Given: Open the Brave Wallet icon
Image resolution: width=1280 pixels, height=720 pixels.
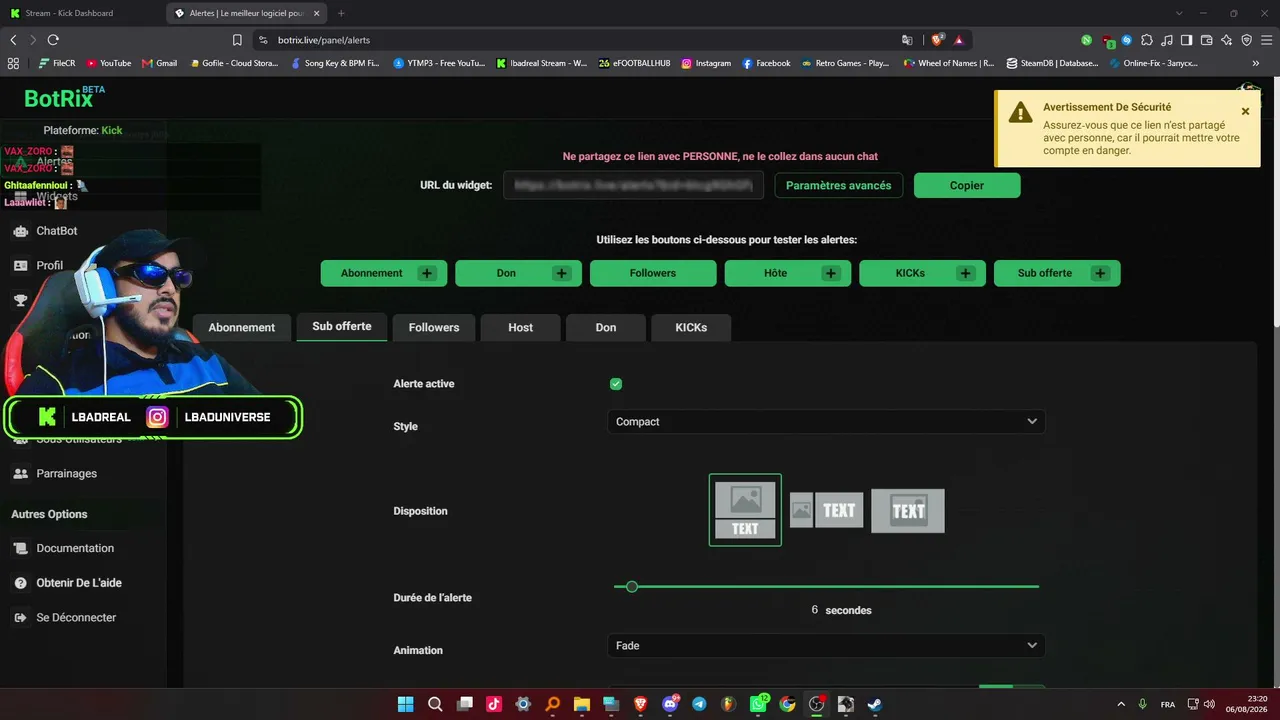Looking at the screenshot, I should (1207, 40).
